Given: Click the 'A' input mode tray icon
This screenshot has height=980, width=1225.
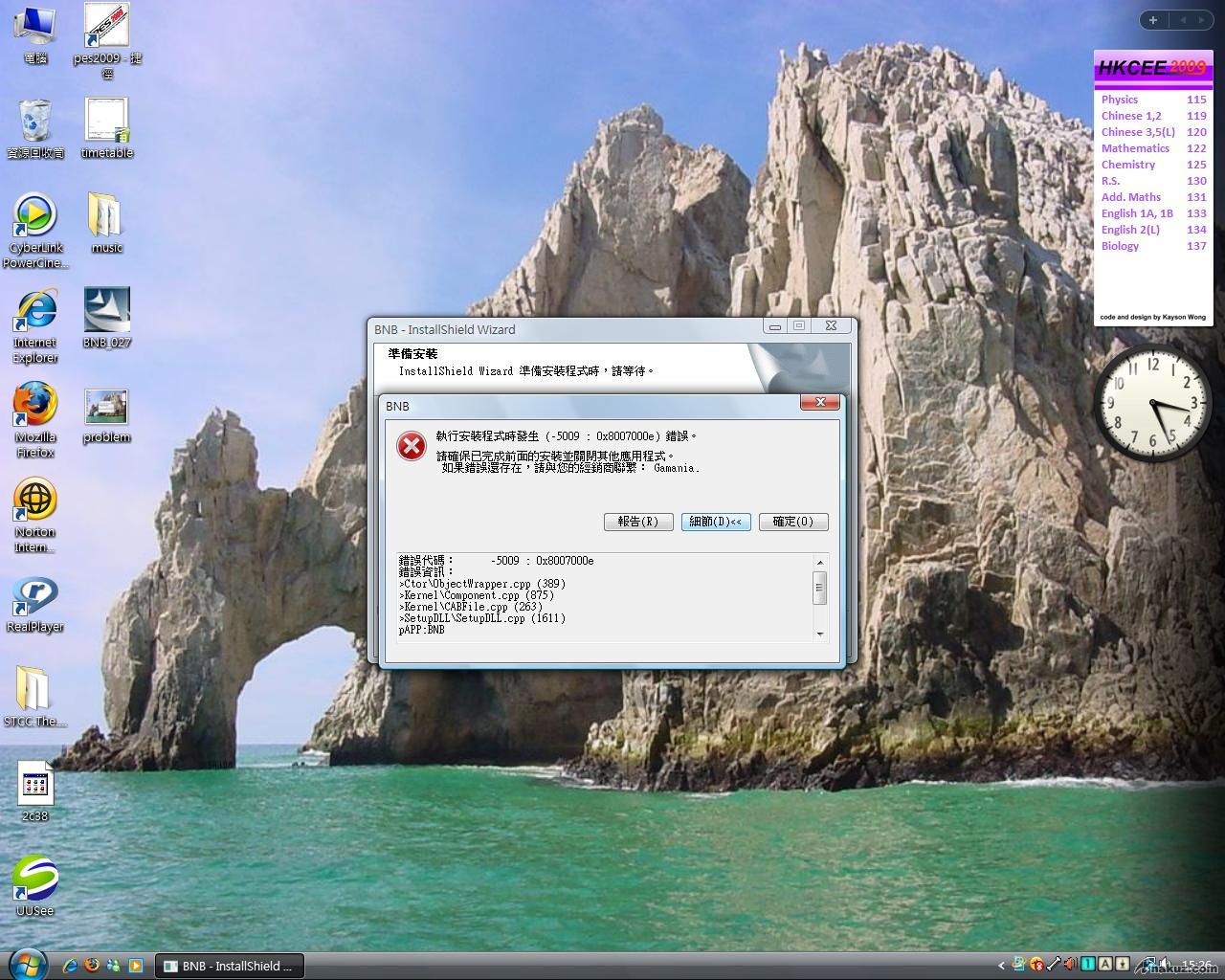Looking at the screenshot, I should 1104,965.
